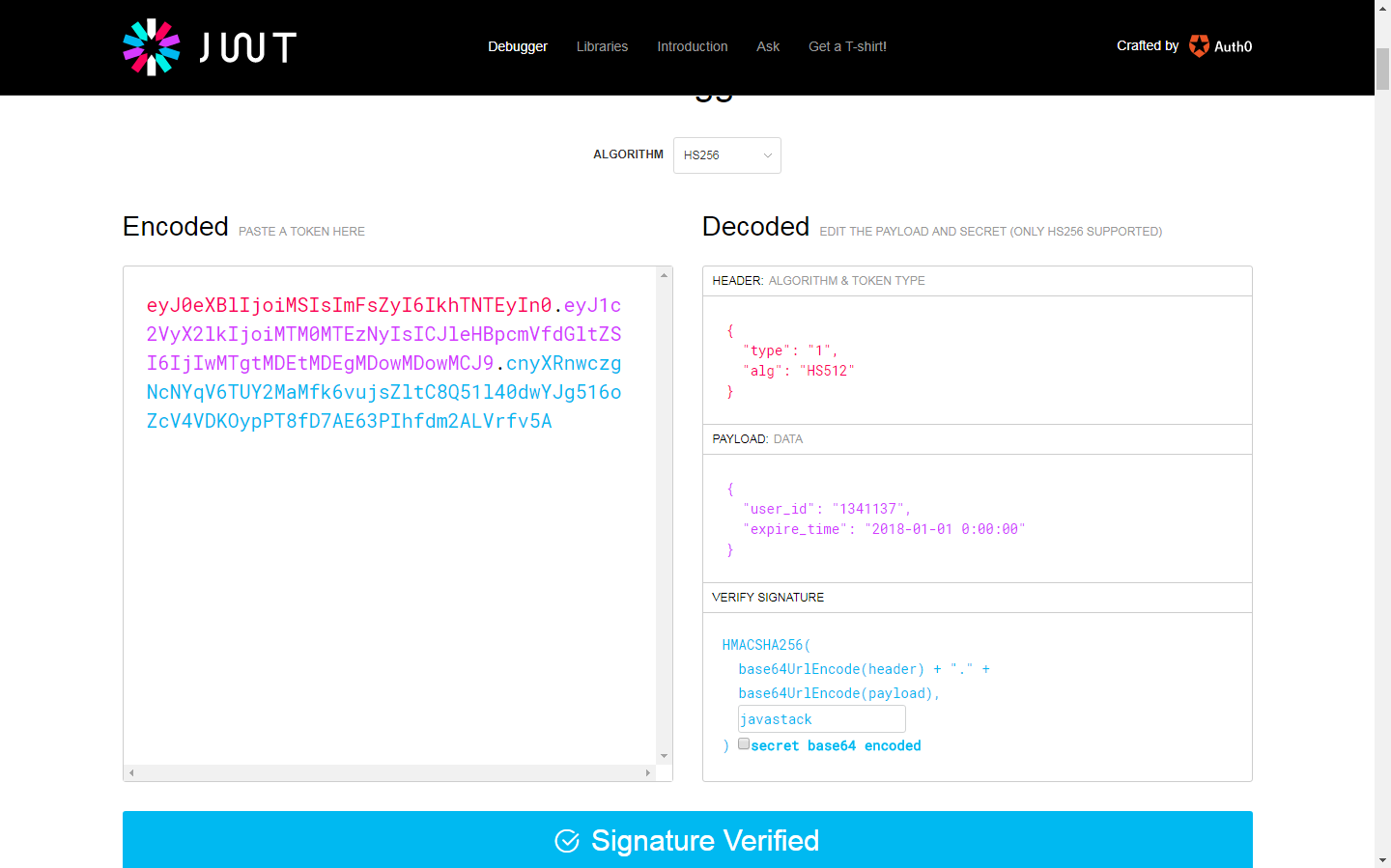Open the Debugger nav item
This screenshot has height=868, width=1391.
click(518, 46)
